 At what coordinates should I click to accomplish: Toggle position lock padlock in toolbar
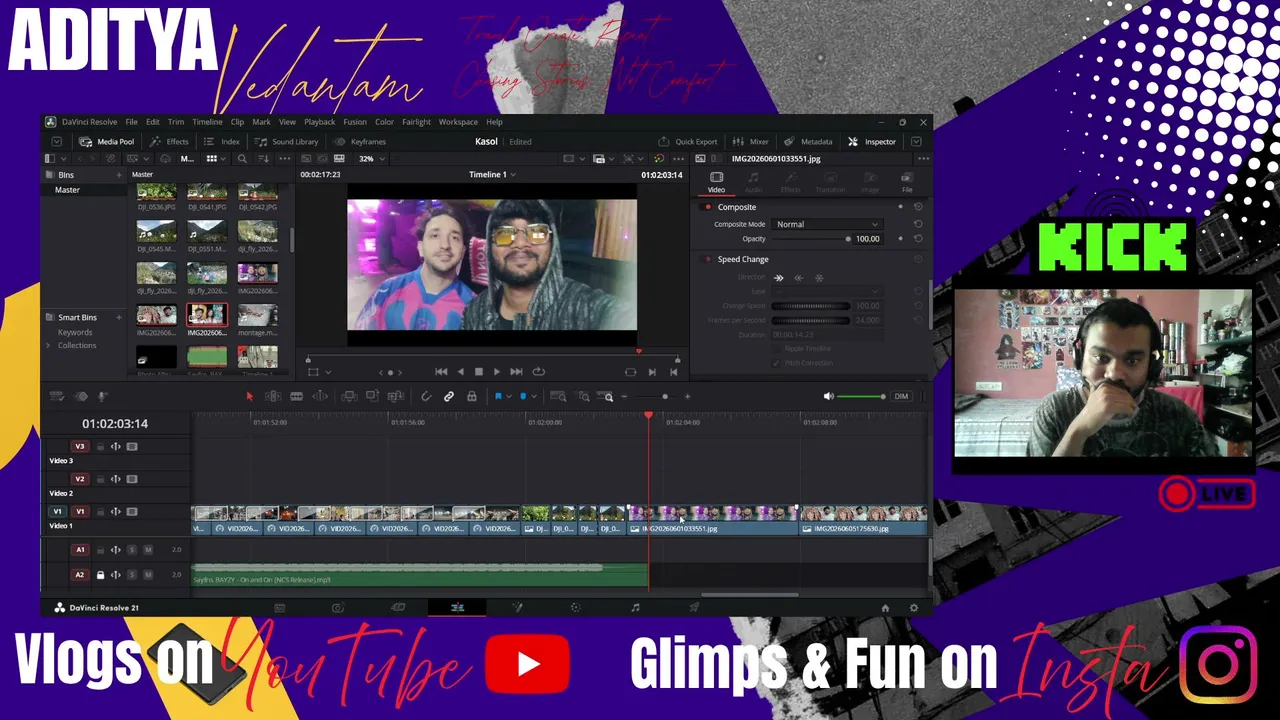pyautogui.click(x=472, y=397)
